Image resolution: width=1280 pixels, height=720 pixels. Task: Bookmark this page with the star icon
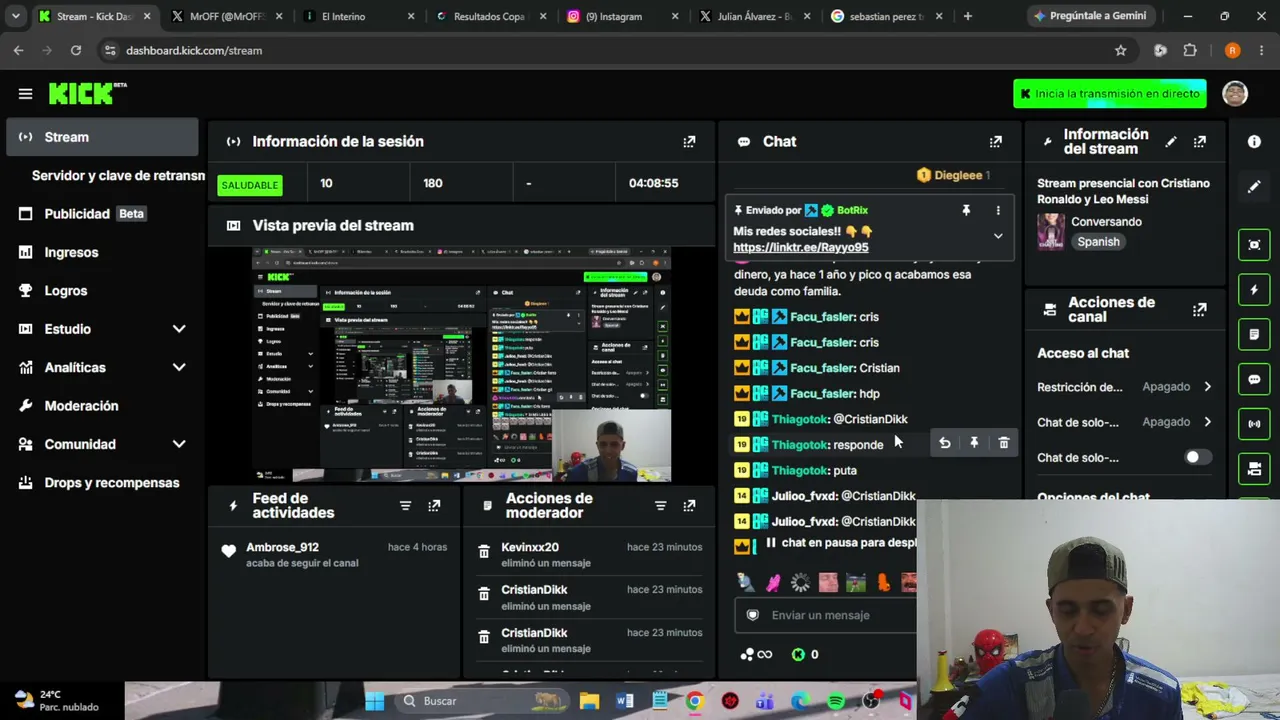(x=1120, y=50)
